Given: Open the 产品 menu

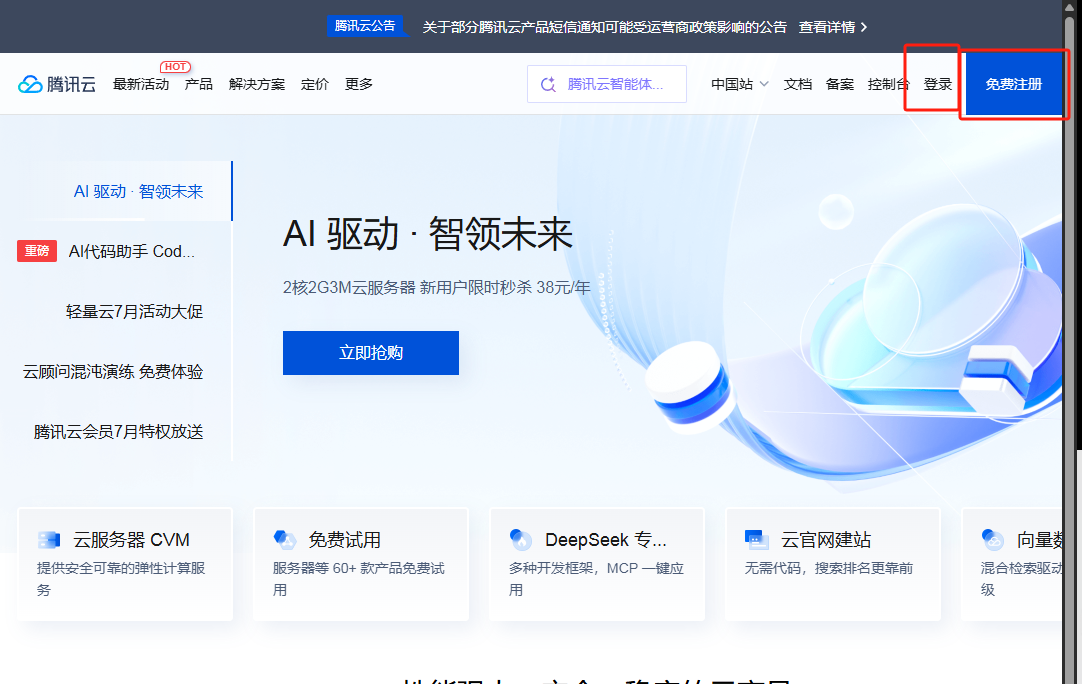Looking at the screenshot, I should click(199, 84).
